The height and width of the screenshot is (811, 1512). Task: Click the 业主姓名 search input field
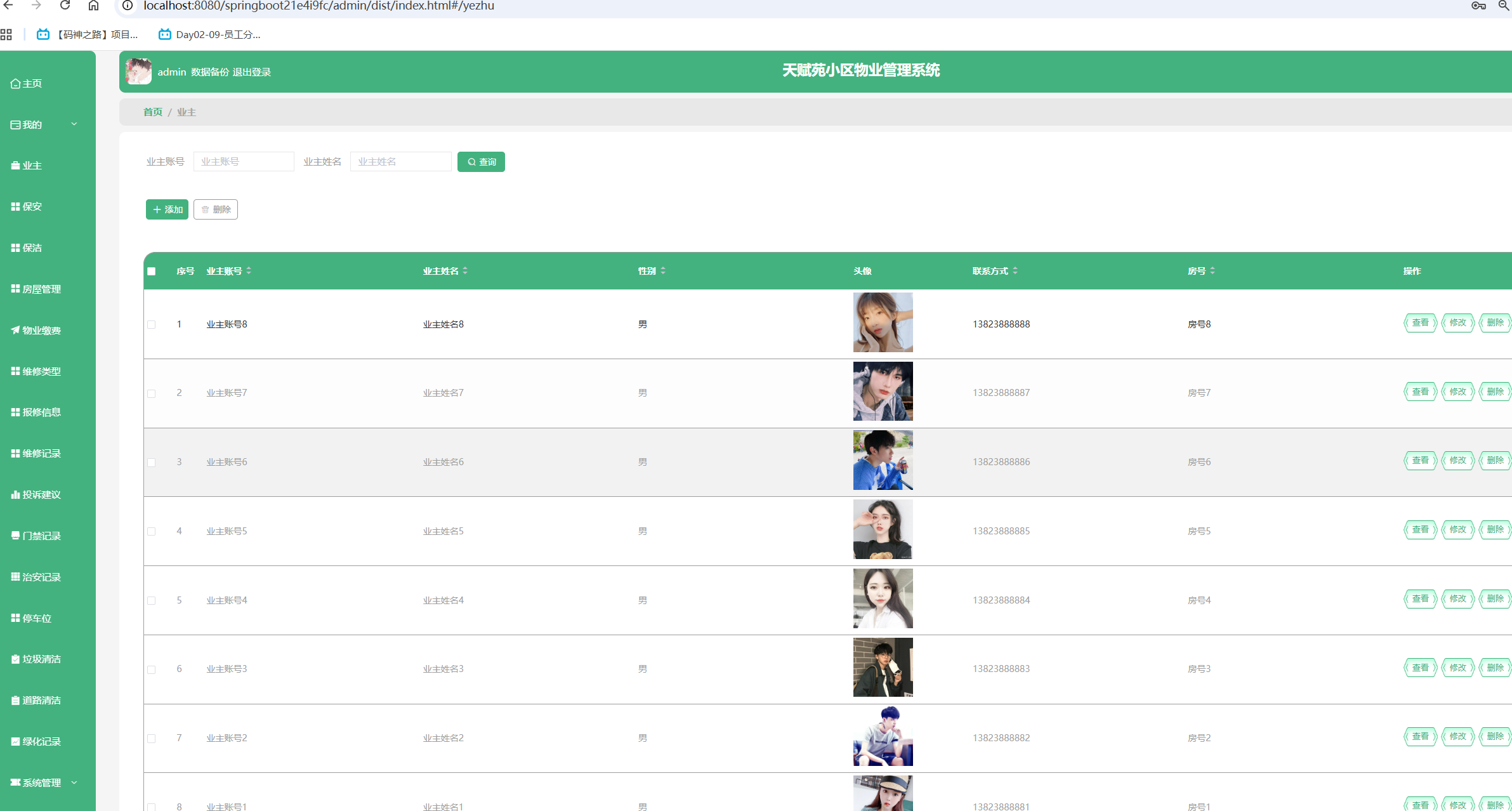pyautogui.click(x=400, y=162)
